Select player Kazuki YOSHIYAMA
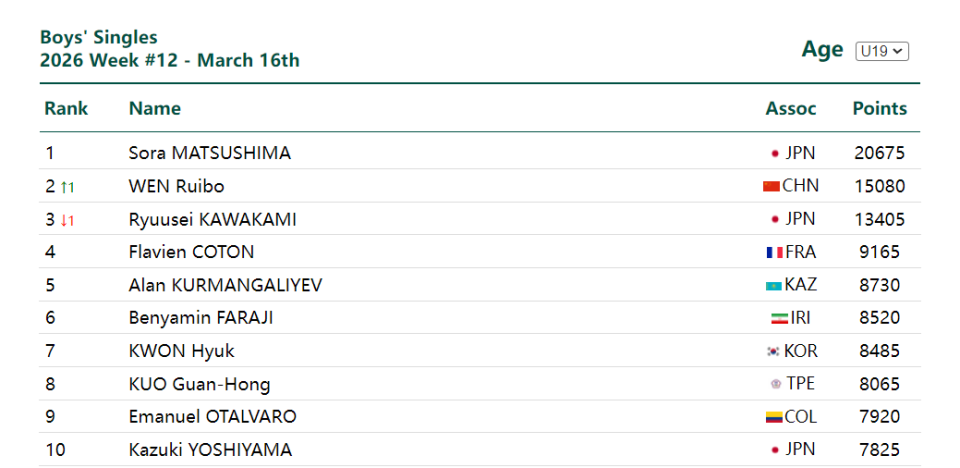The image size is (960, 468). tap(212, 450)
